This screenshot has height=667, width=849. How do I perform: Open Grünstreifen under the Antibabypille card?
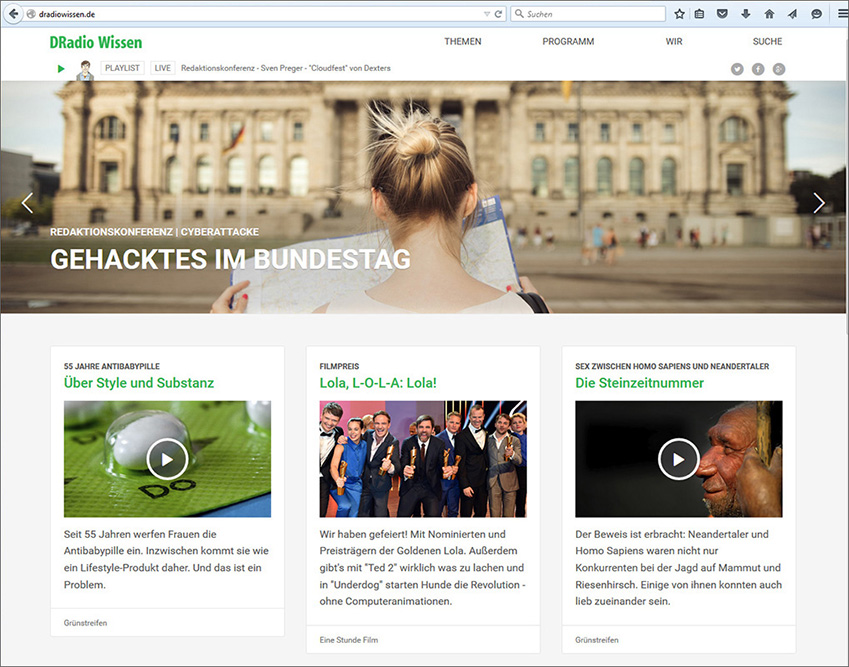coord(85,623)
